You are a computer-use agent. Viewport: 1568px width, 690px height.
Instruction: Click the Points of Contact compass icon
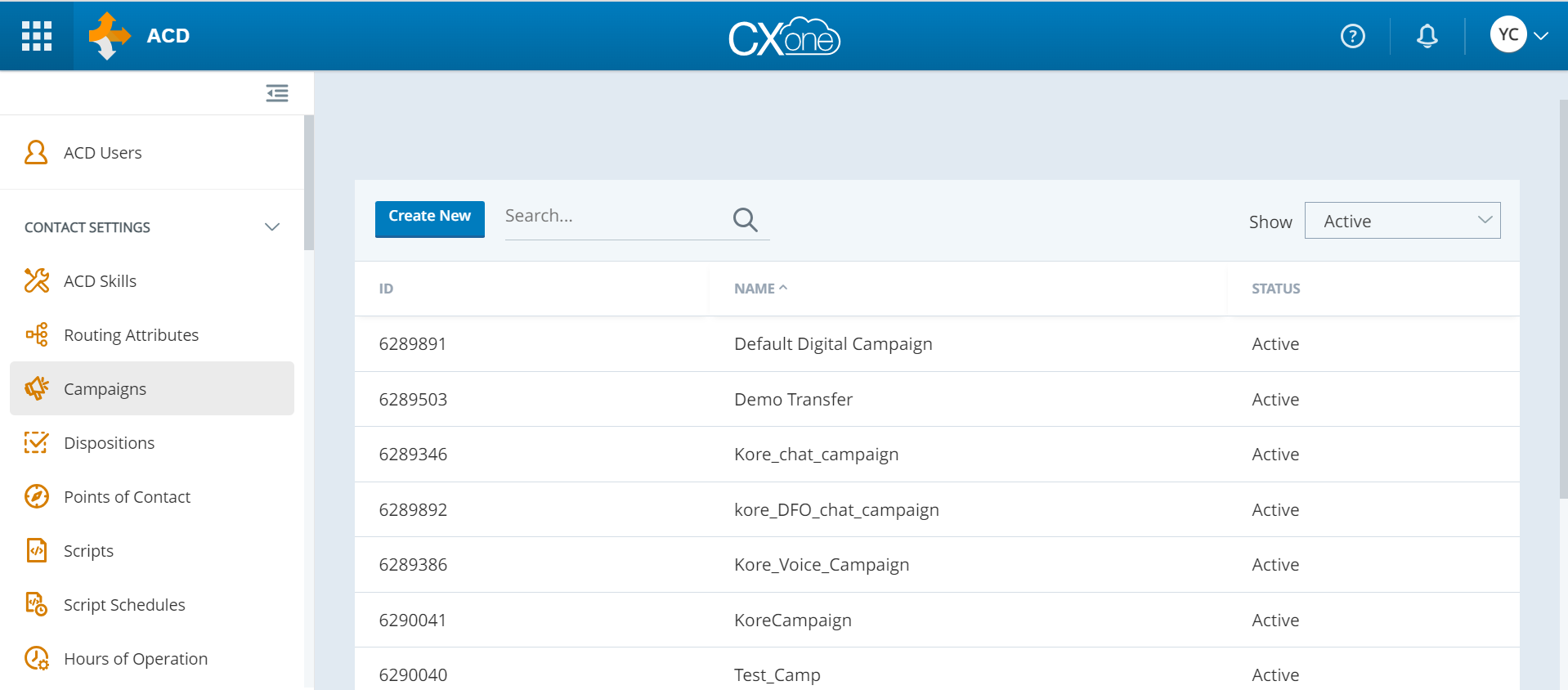click(37, 496)
